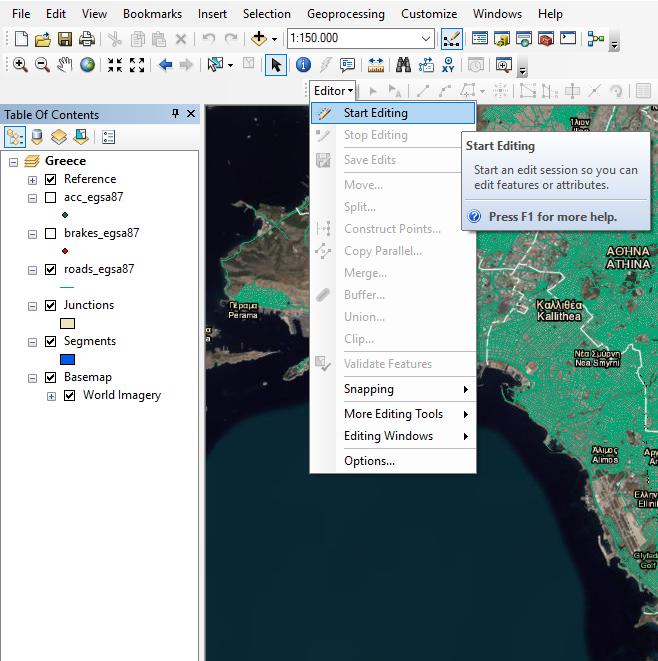Switch to List By Visibility view
This screenshot has height=661, width=658.
(x=59, y=137)
